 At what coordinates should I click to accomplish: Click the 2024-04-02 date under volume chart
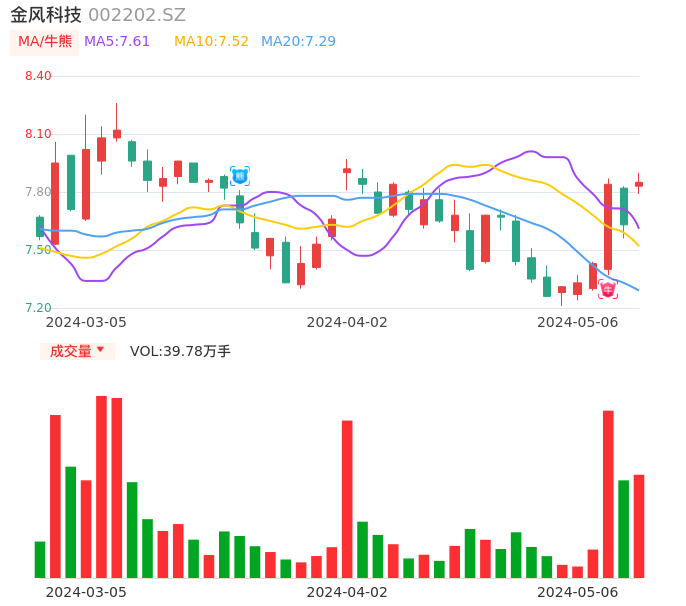coord(347,592)
